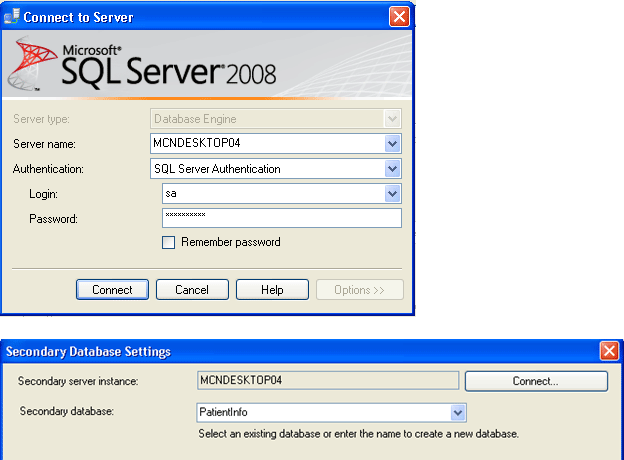
Task: Click the greyed Server type dropdown arrow
Action: click(x=392, y=119)
